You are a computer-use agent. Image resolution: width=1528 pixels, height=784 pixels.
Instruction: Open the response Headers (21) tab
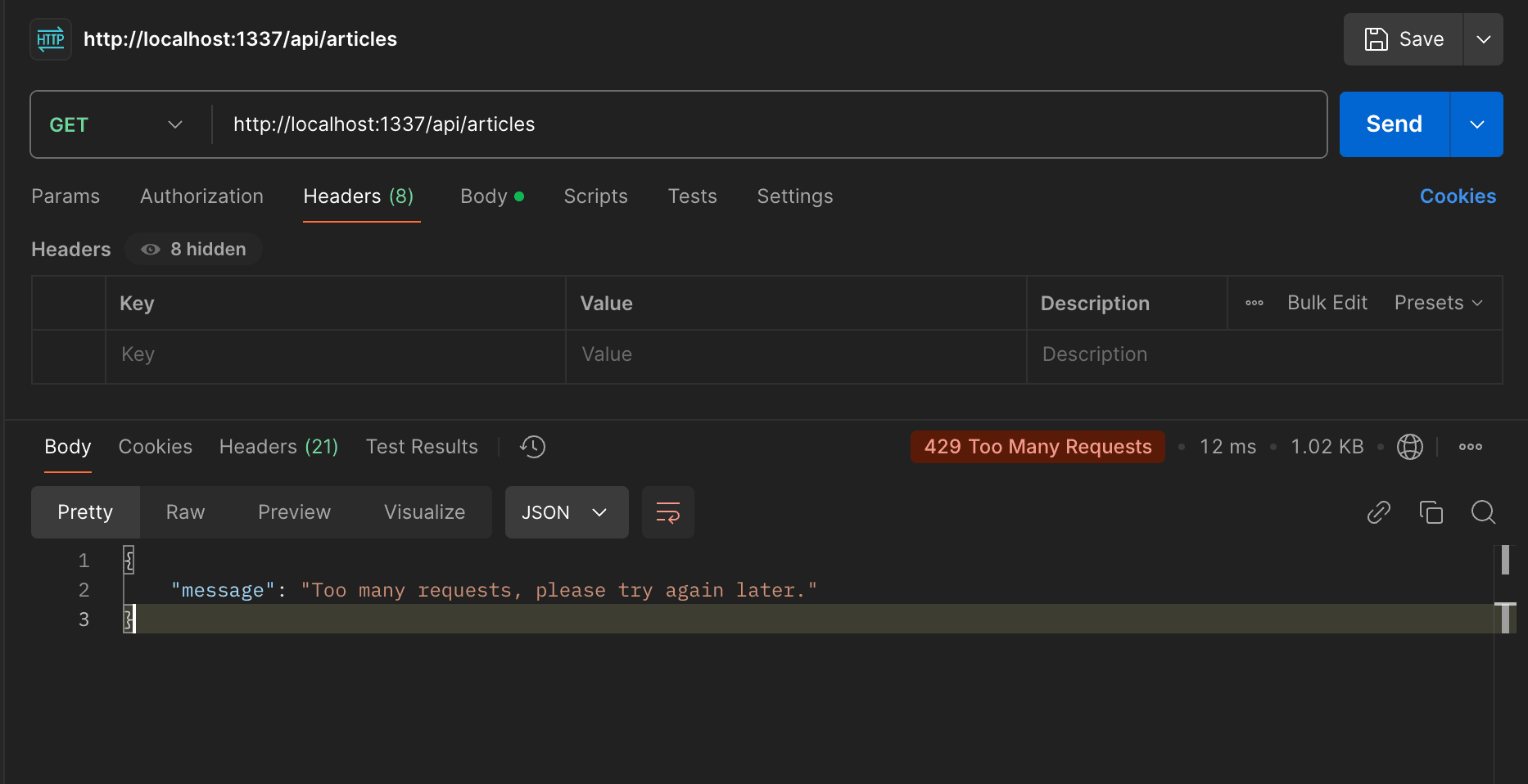(x=278, y=447)
